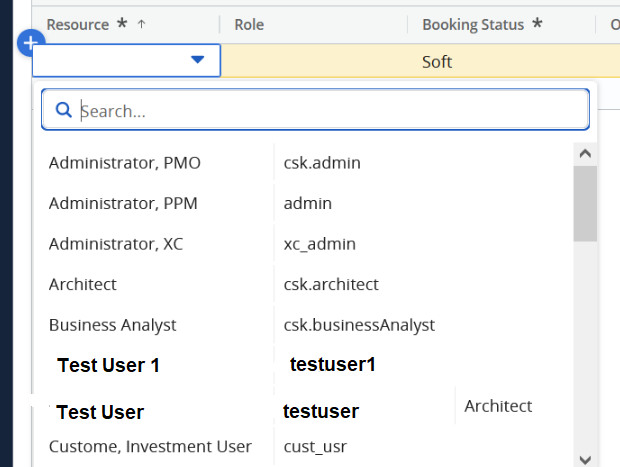Screen dimensions: 620x467
Task: Choose Test User 1 in list
Action: point(108,366)
